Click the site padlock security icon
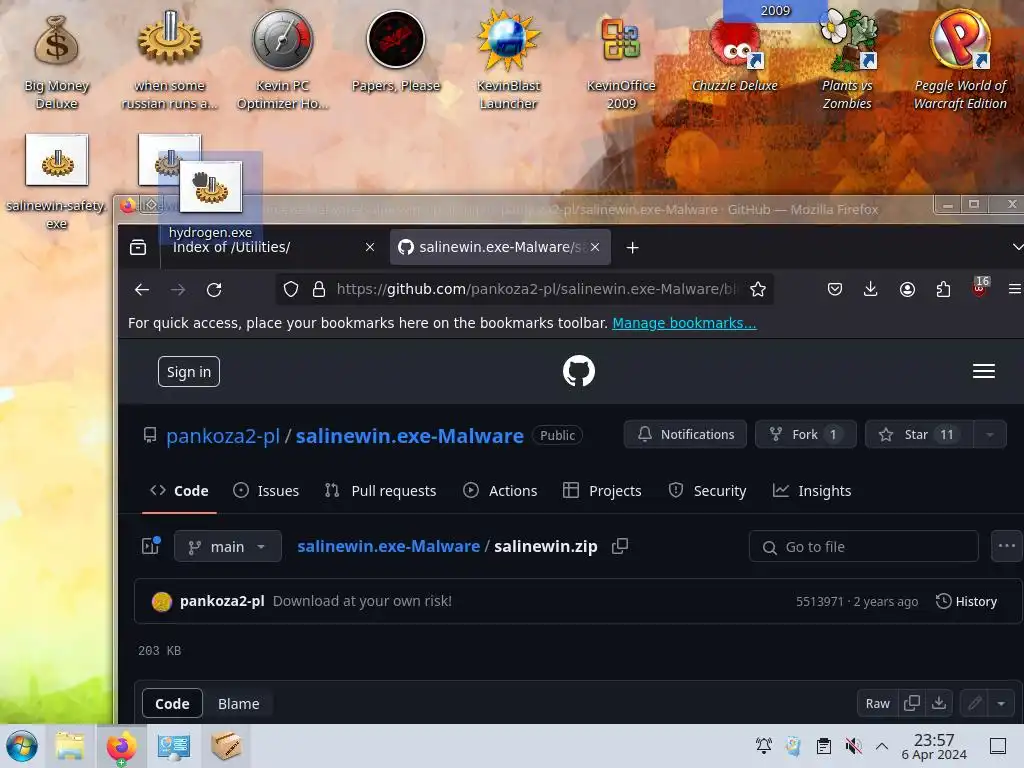The height and width of the screenshot is (768, 1024). click(x=319, y=289)
